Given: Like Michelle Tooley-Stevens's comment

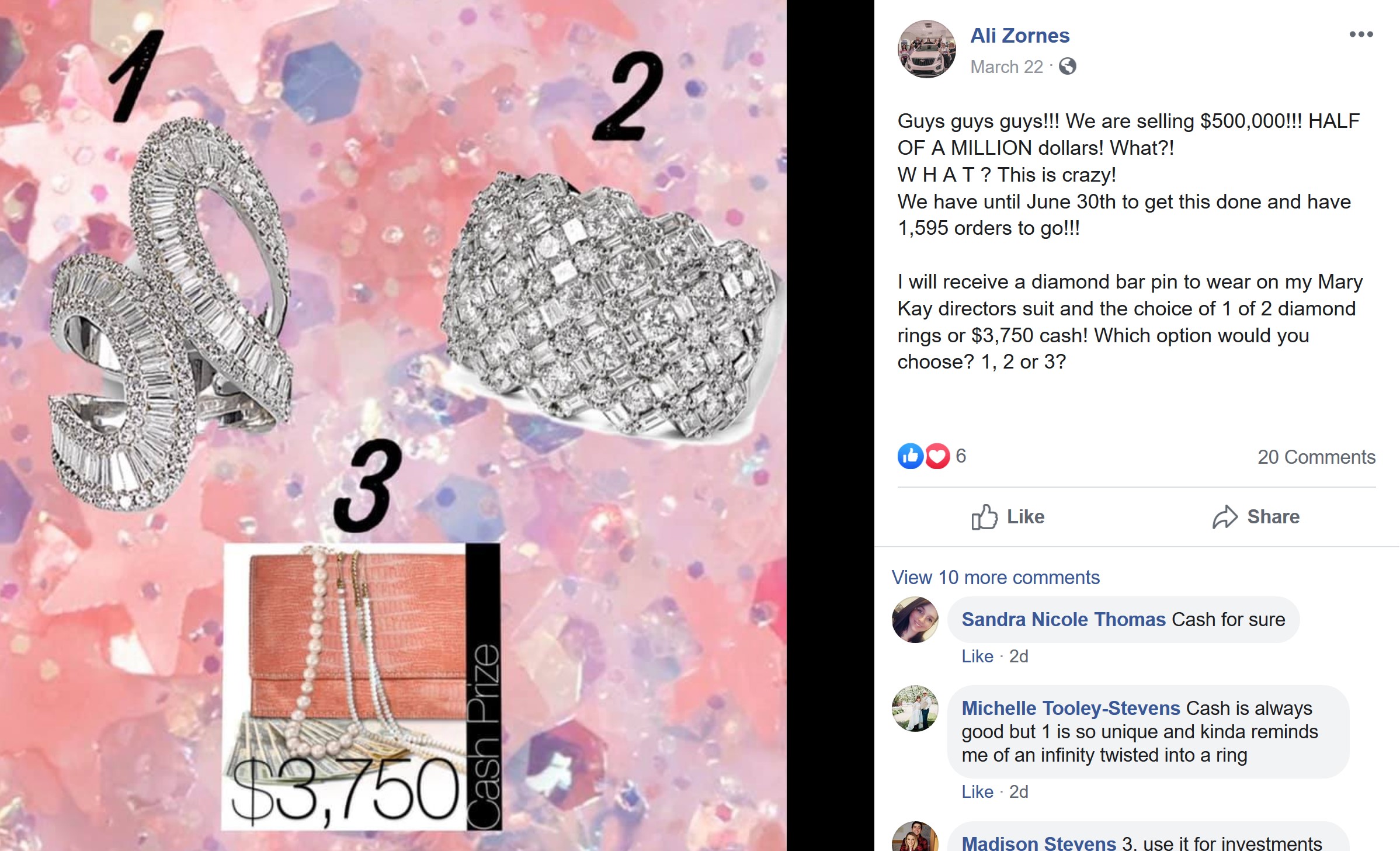Looking at the screenshot, I should coord(977,792).
